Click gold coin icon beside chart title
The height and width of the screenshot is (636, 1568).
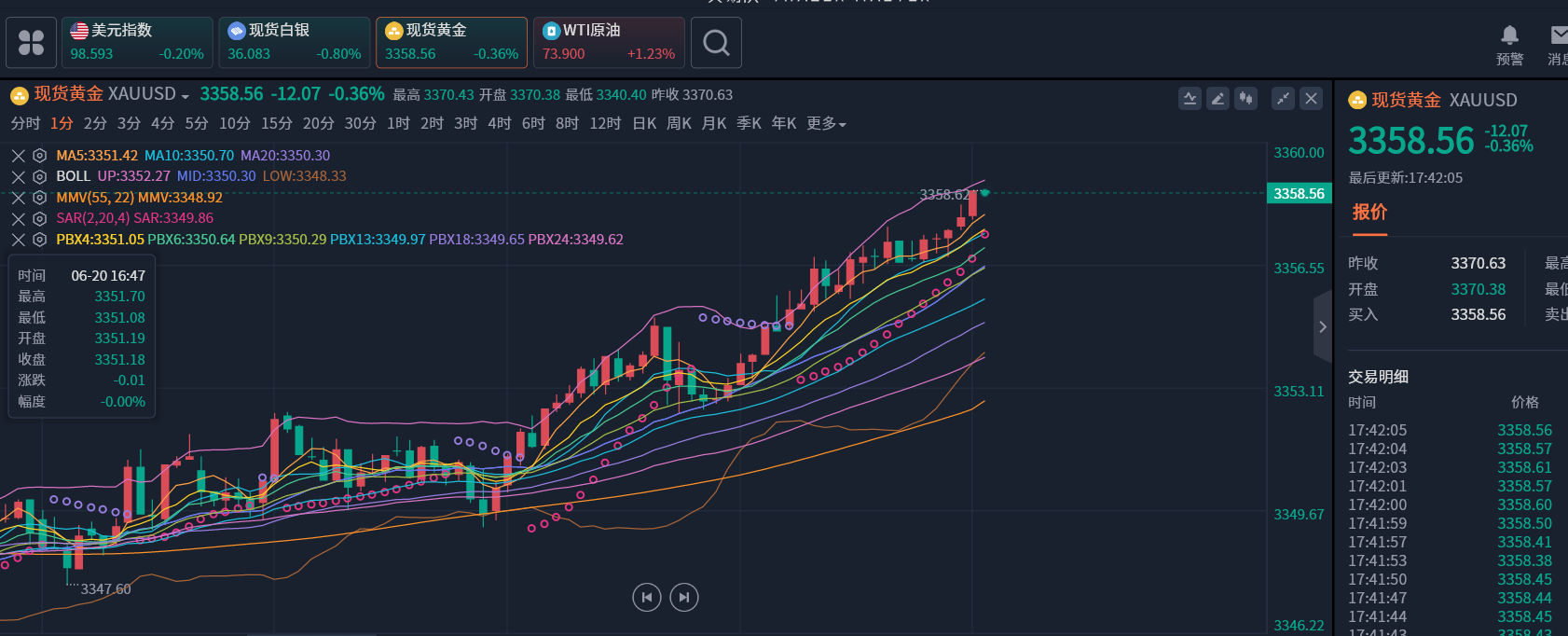pyautogui.click(x=20, y=95)
